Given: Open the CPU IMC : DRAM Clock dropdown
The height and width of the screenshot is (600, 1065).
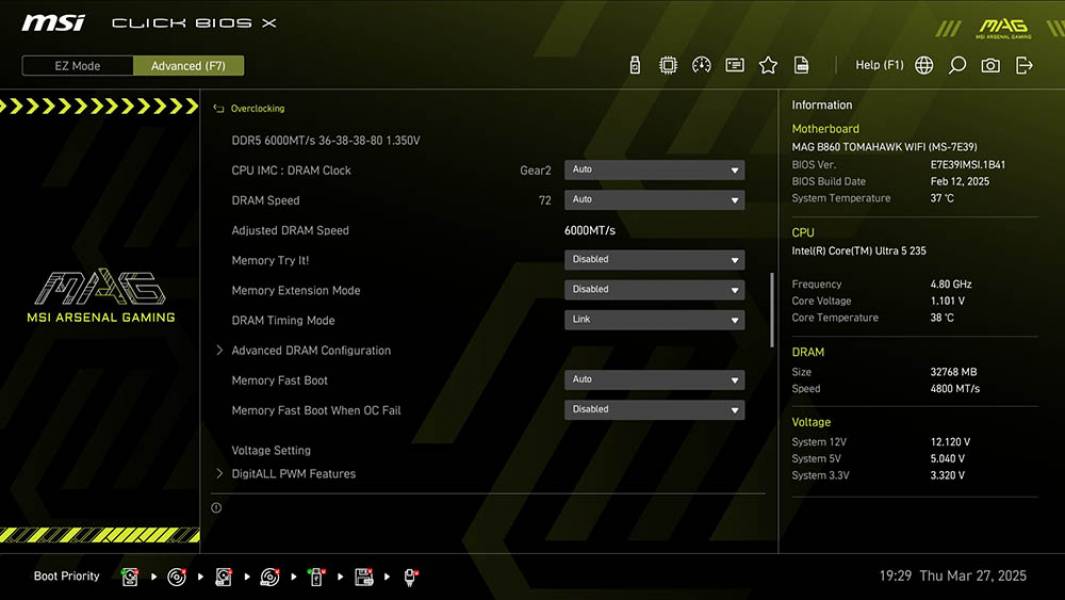Looking at the screenshot, I should point(654,170).
